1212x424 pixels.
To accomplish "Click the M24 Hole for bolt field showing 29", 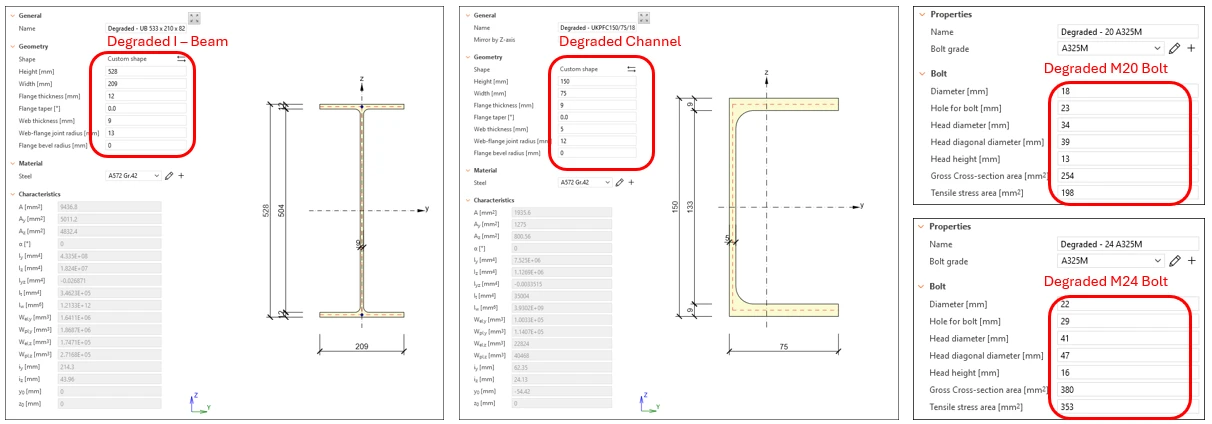I will point(1128,321).
